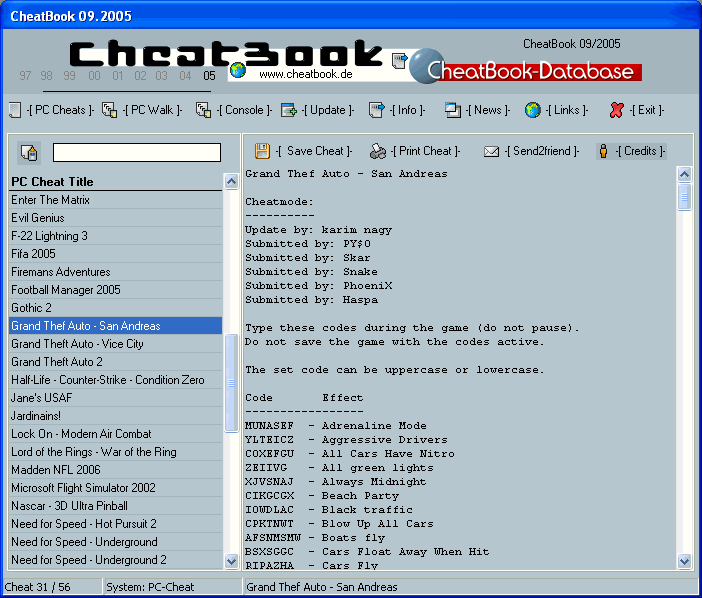702x598 pixels.
Task: Click the cheat title search field
Action: tap(137, 152)
